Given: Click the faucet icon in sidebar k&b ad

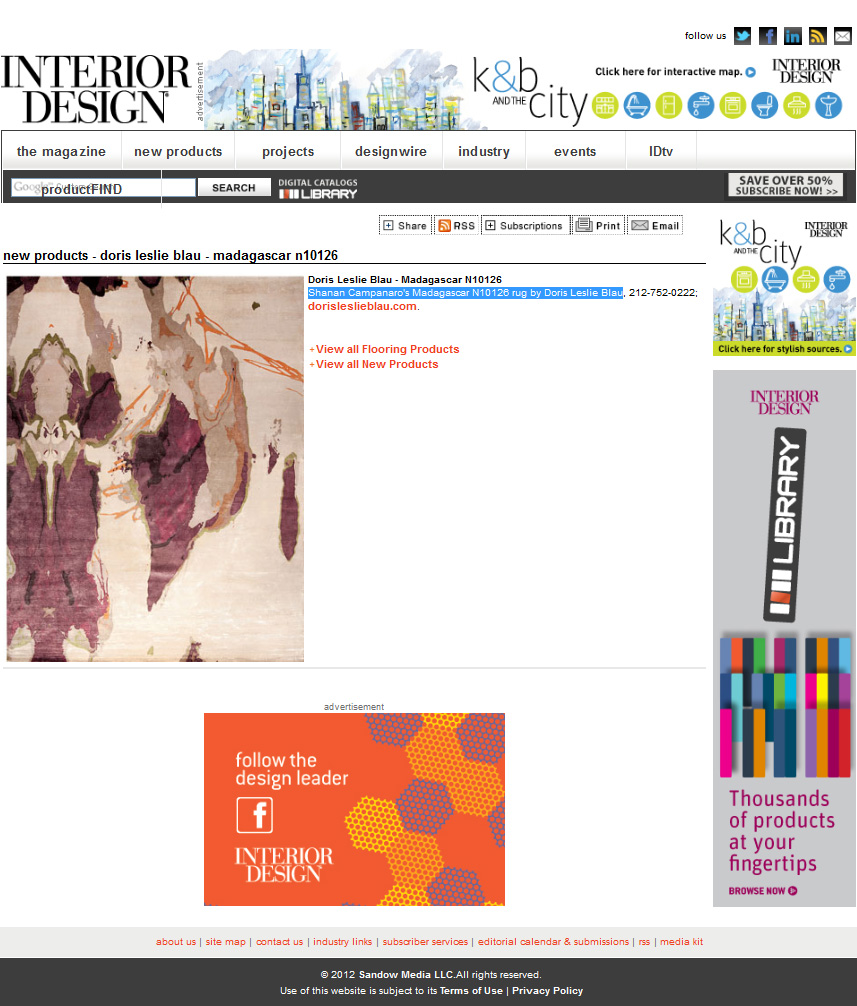Looking at the screenshot, I should pos(836,280).
